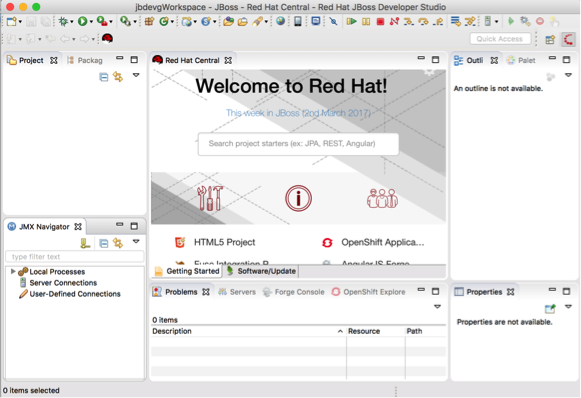Sort Problems by Description column
Screen dimensions: 581x398
248,331
